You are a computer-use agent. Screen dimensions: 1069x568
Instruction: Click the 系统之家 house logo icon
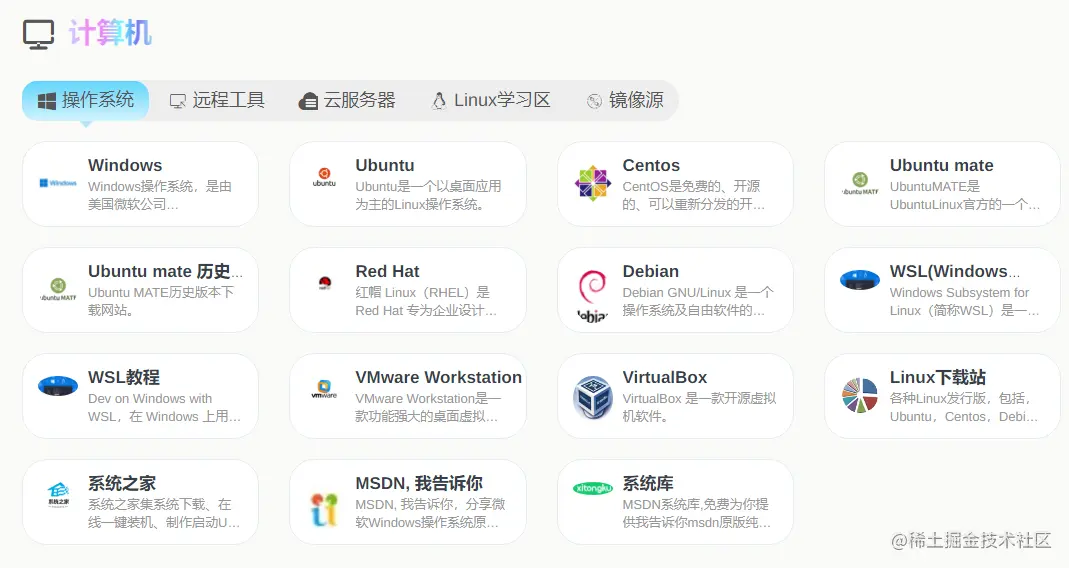coord(58,495)
